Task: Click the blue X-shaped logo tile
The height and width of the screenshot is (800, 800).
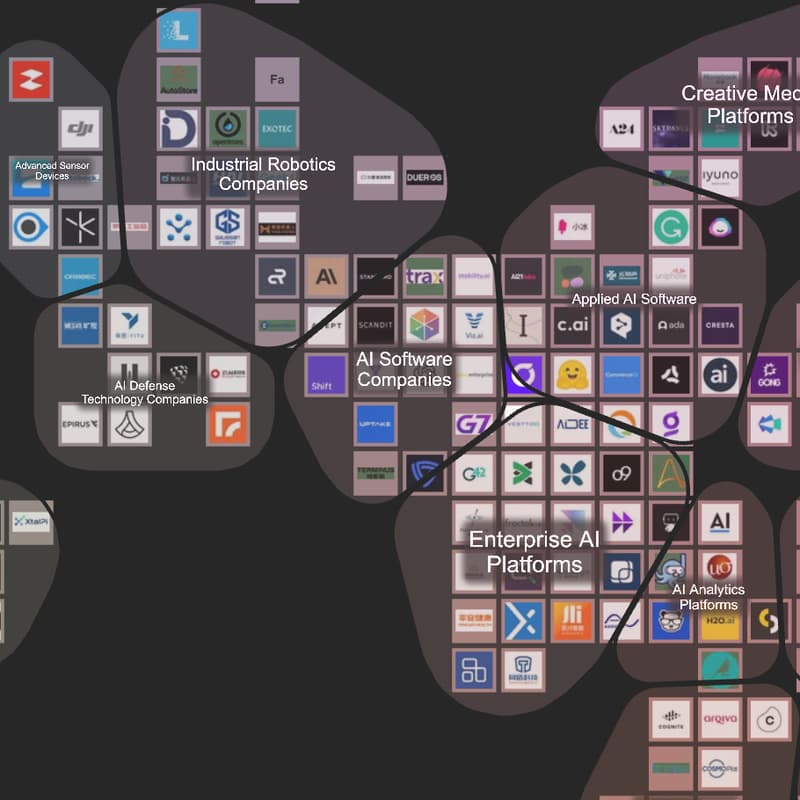Action: click(523, 620)
